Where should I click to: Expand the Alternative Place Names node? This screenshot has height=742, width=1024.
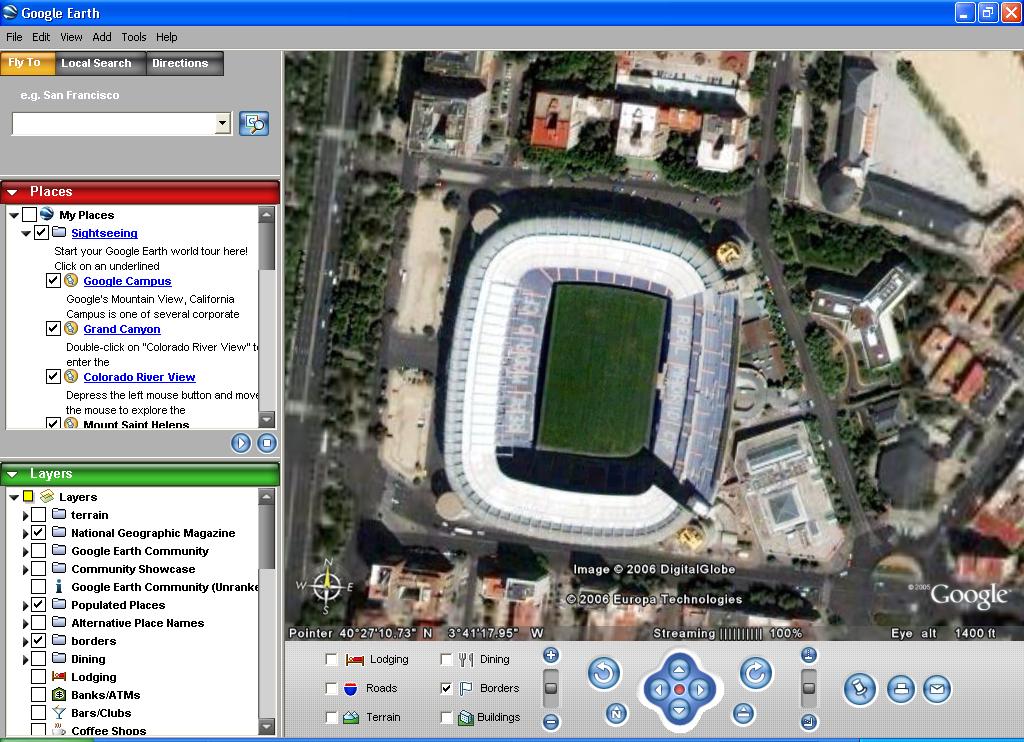click(x=25, y=624)
